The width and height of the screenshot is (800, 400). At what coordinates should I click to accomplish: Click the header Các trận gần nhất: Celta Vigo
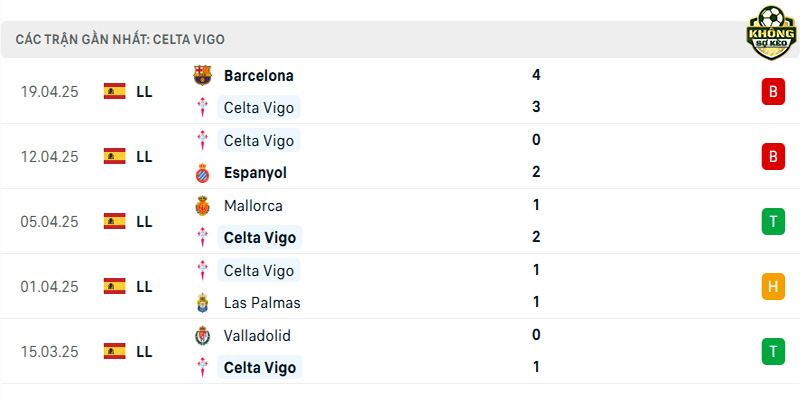[x=120, y=40]
